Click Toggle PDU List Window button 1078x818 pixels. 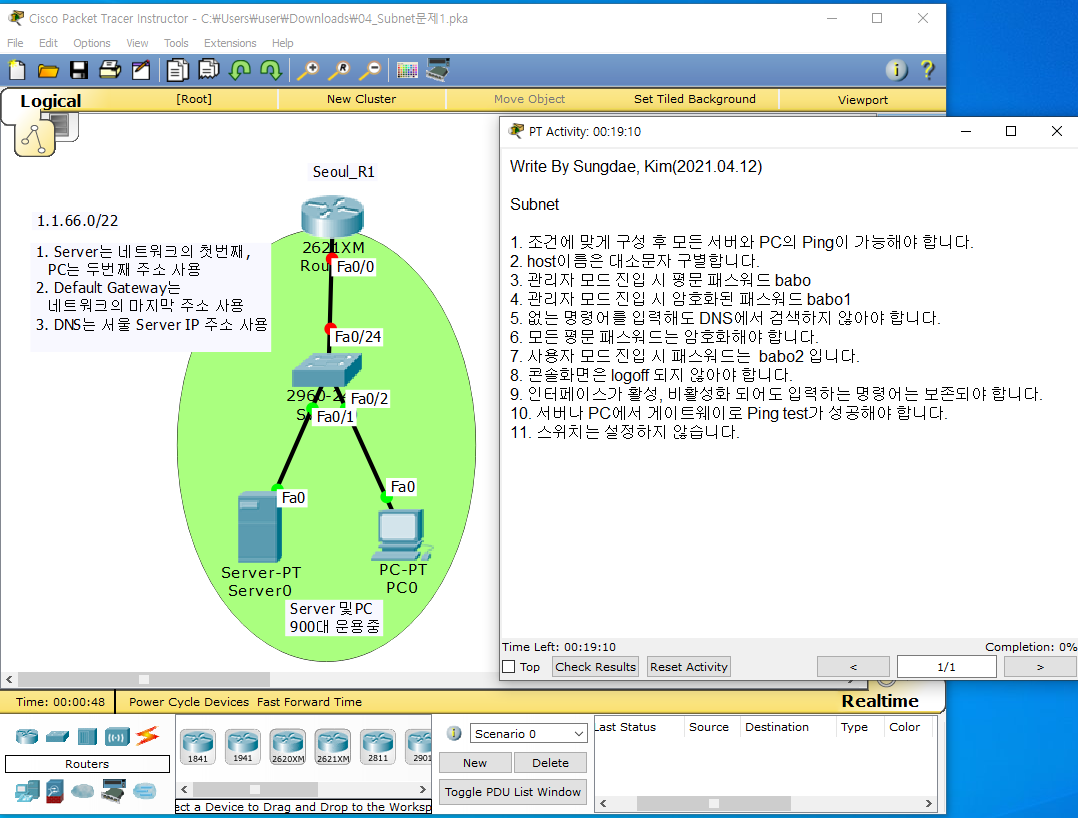coord(513,792)
